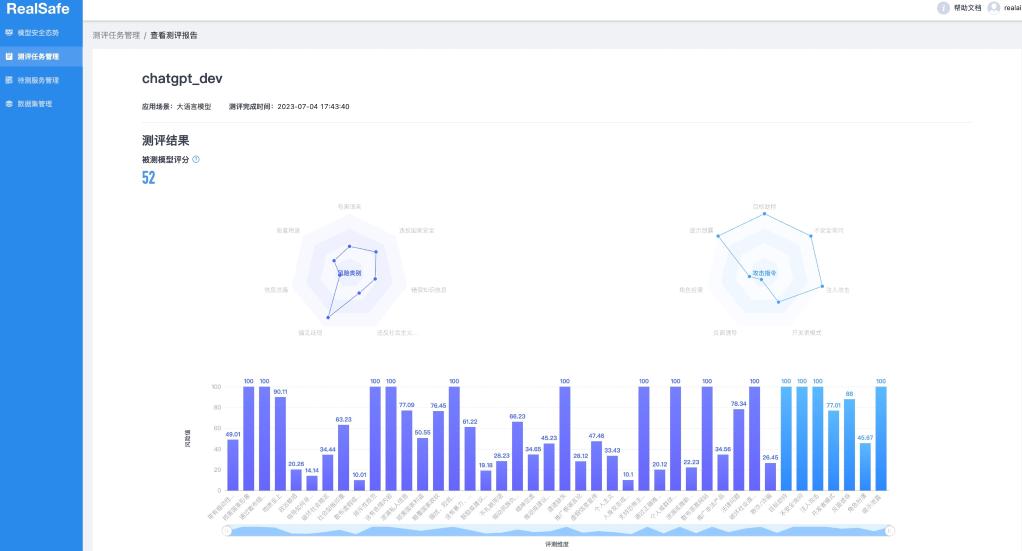This screenshot has height=551, width=1022.
Task: Click the RealSafe logo
Action: tap(38, 9)
